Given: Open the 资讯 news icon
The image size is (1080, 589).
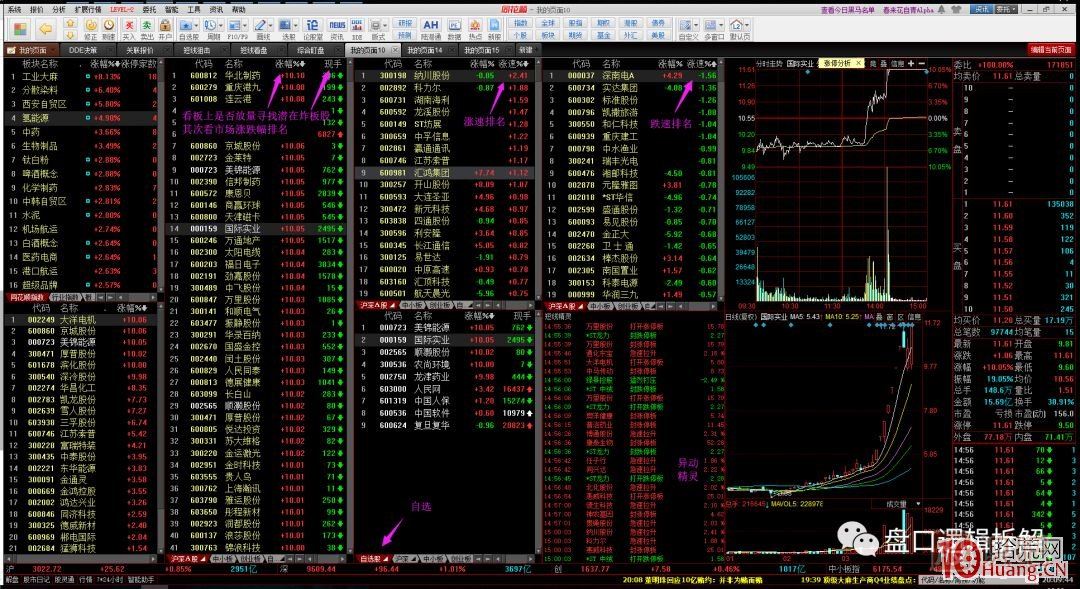Looking at the screenshot, I should pyautogui.click(x=337, y=26).
